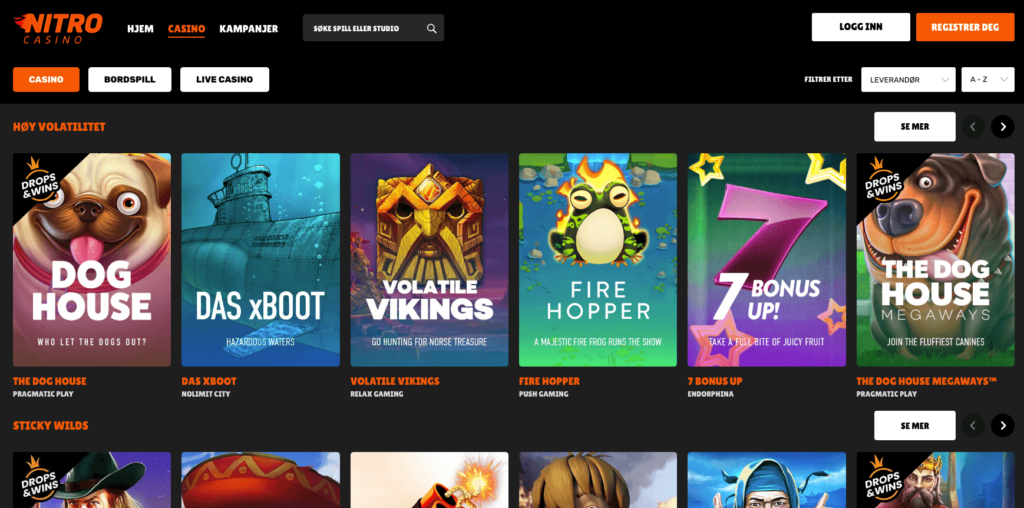Viewport: 1024px width, 508px height.
Task: Open the cowboy Sticky Wilds game thumbnail
Action: click(92, 480)
